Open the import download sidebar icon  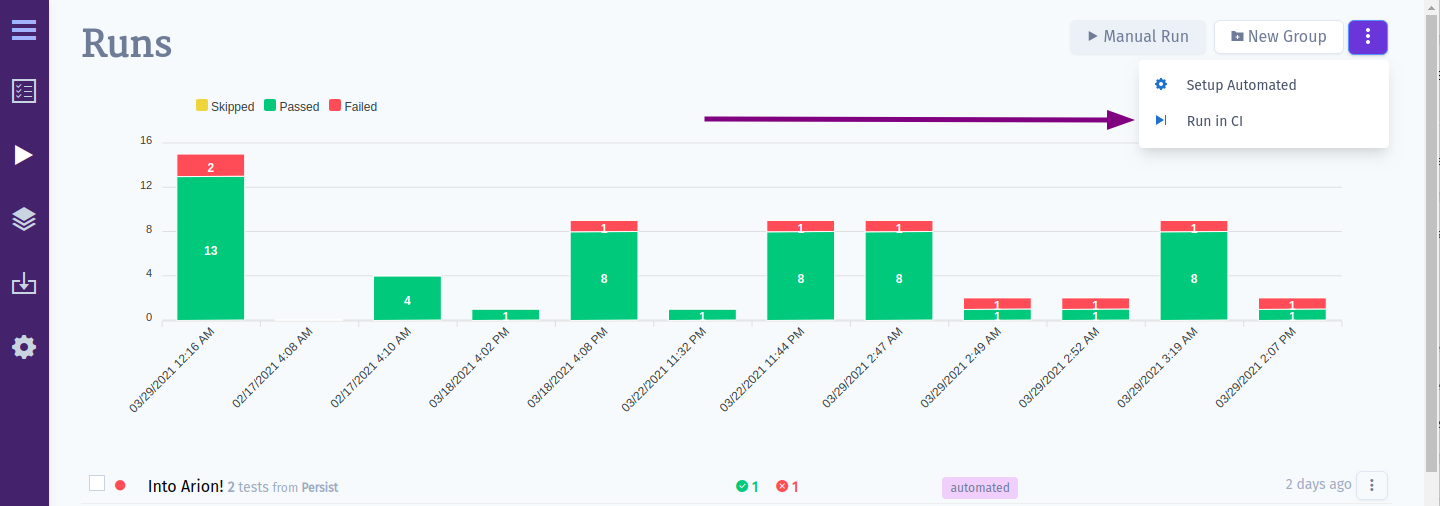[24, 284]
